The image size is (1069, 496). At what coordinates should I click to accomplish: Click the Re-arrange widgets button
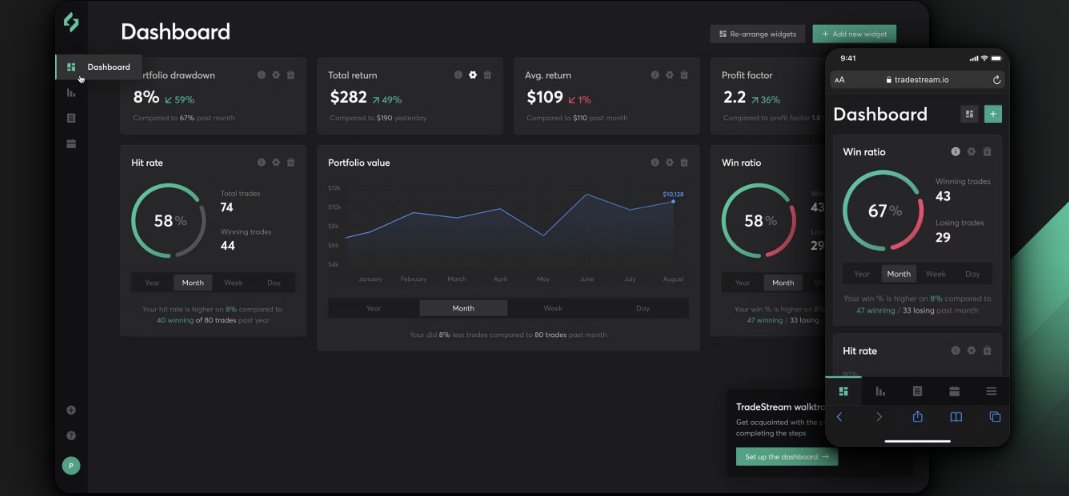[x=758, y=34]
